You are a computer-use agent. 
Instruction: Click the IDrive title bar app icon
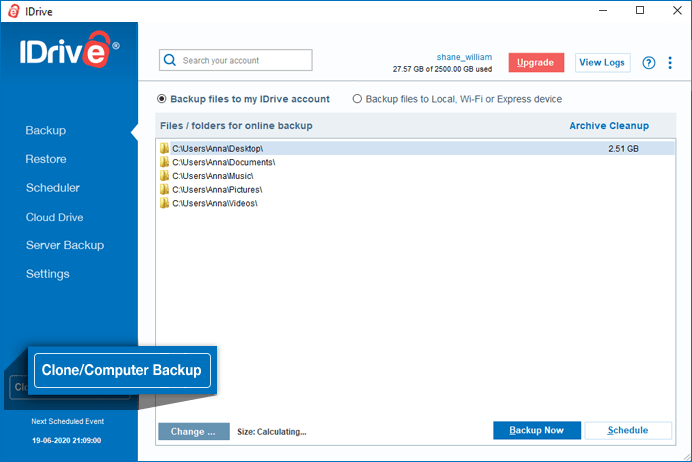[x=14, y=11]
